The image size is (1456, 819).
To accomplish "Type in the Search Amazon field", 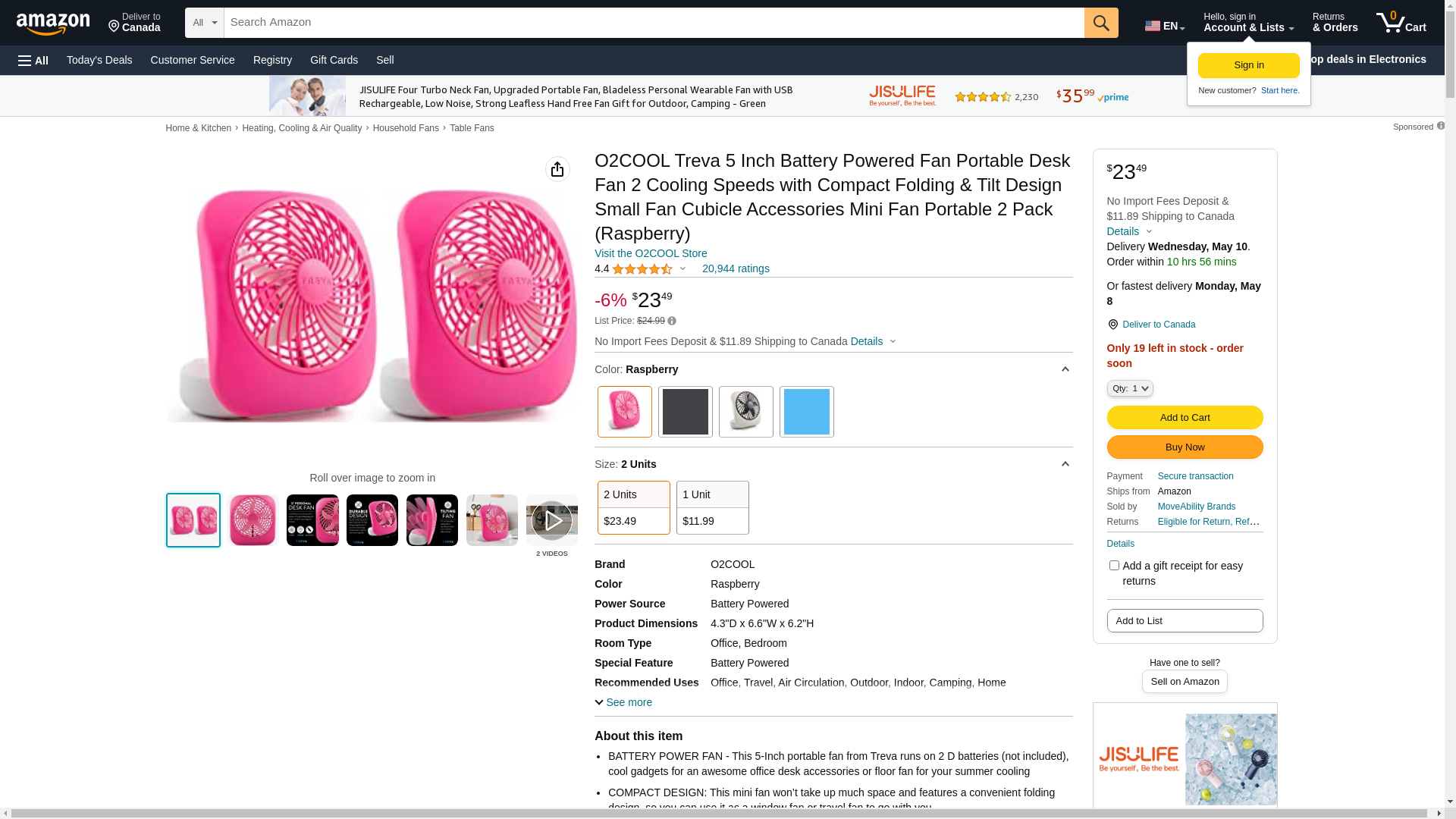I will point(652,23).
